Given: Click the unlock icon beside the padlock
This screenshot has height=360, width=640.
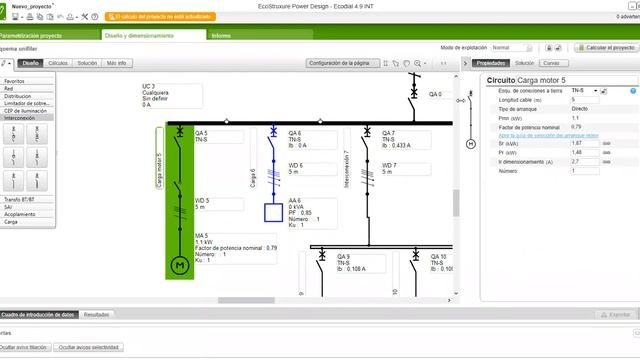Looking at the screenshot, I should pos(558,48).
